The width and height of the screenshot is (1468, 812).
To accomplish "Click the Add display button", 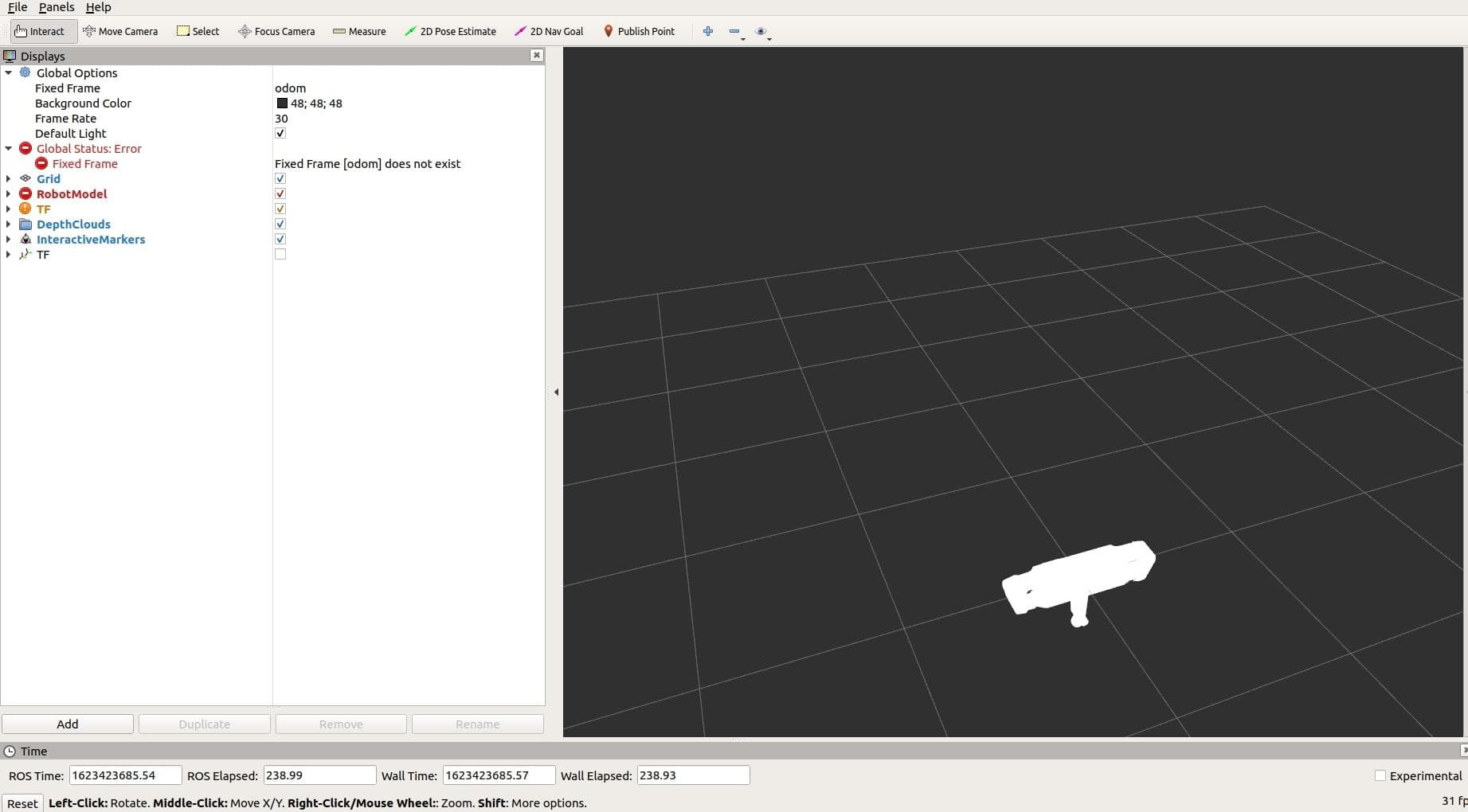I will pos(68,724).
